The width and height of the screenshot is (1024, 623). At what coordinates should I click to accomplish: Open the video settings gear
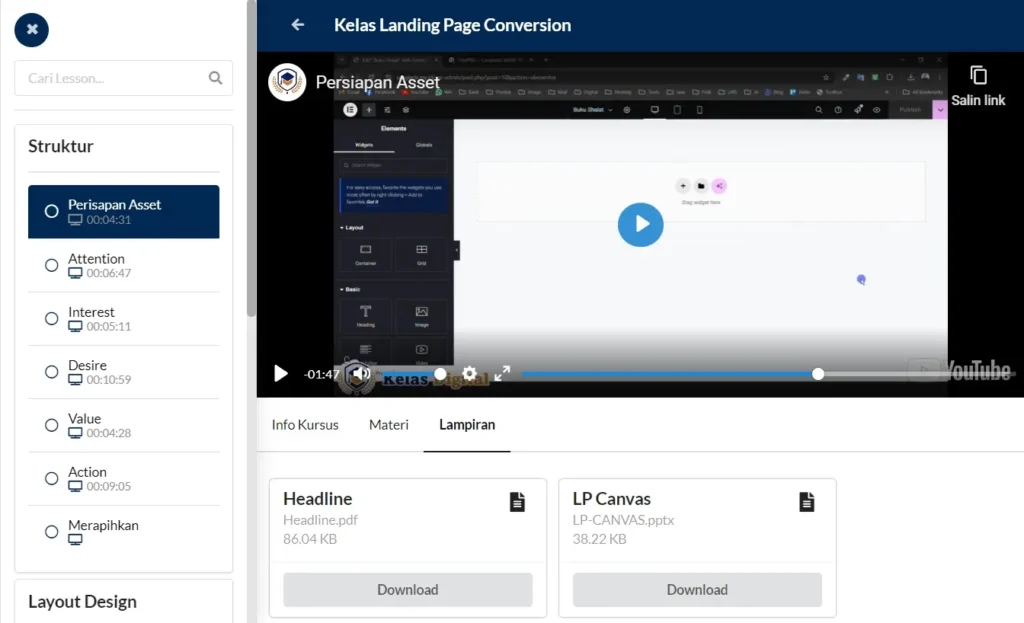[x=470, y=374]
